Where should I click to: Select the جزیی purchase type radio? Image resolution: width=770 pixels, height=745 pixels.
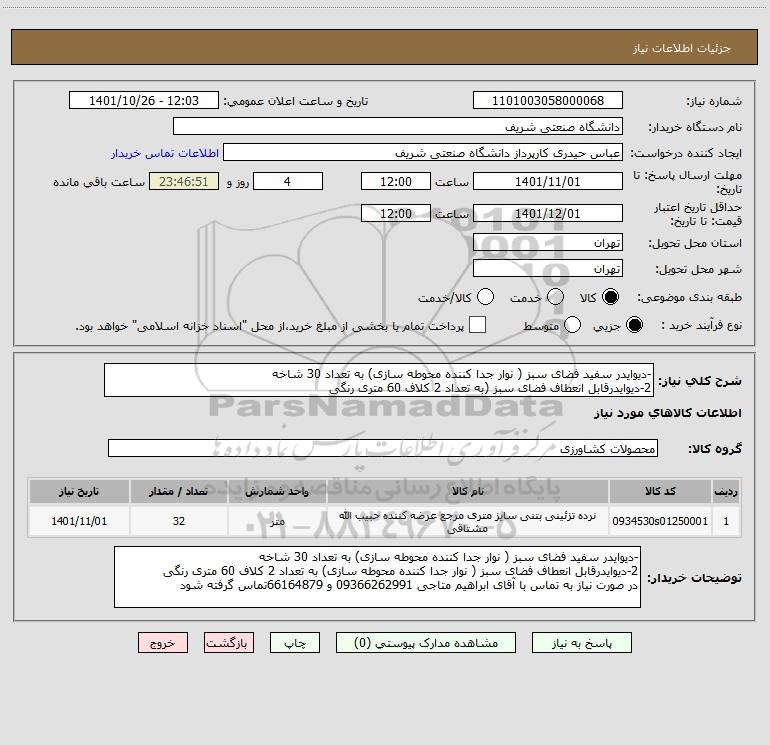[634, 325]
